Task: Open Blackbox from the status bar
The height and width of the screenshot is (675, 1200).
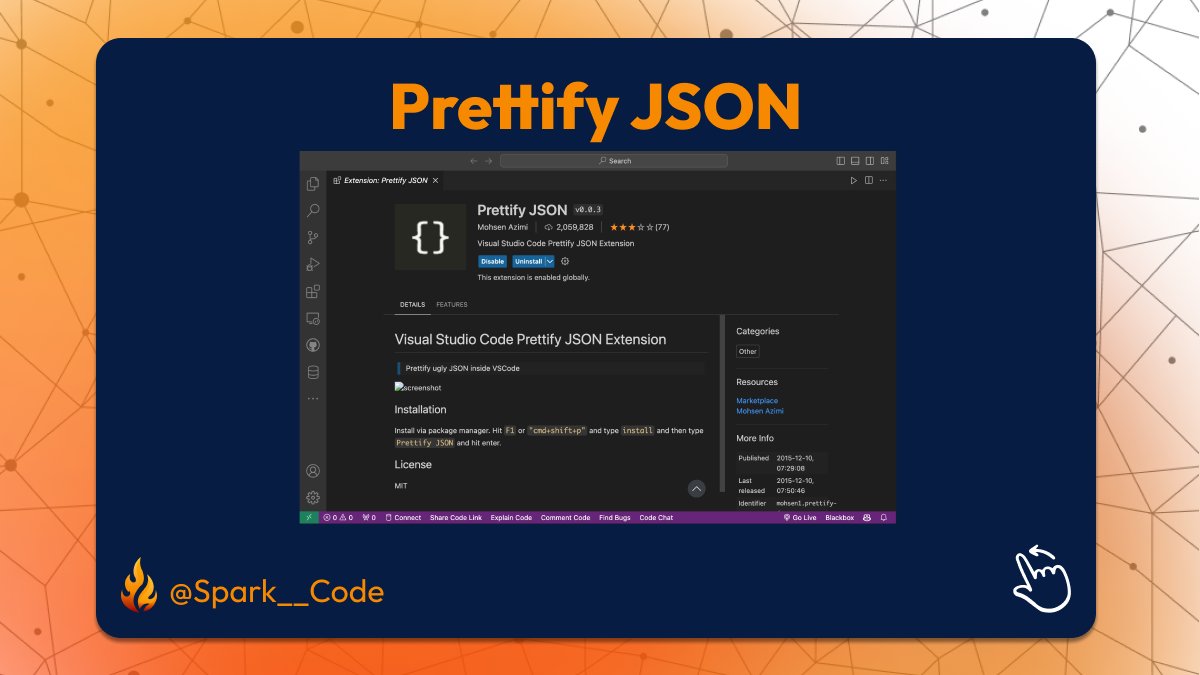Action: (840, 517)
